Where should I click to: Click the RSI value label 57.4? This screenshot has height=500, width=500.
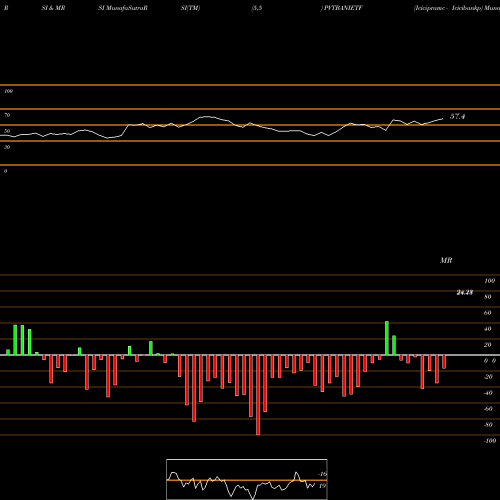click(457, 116)
